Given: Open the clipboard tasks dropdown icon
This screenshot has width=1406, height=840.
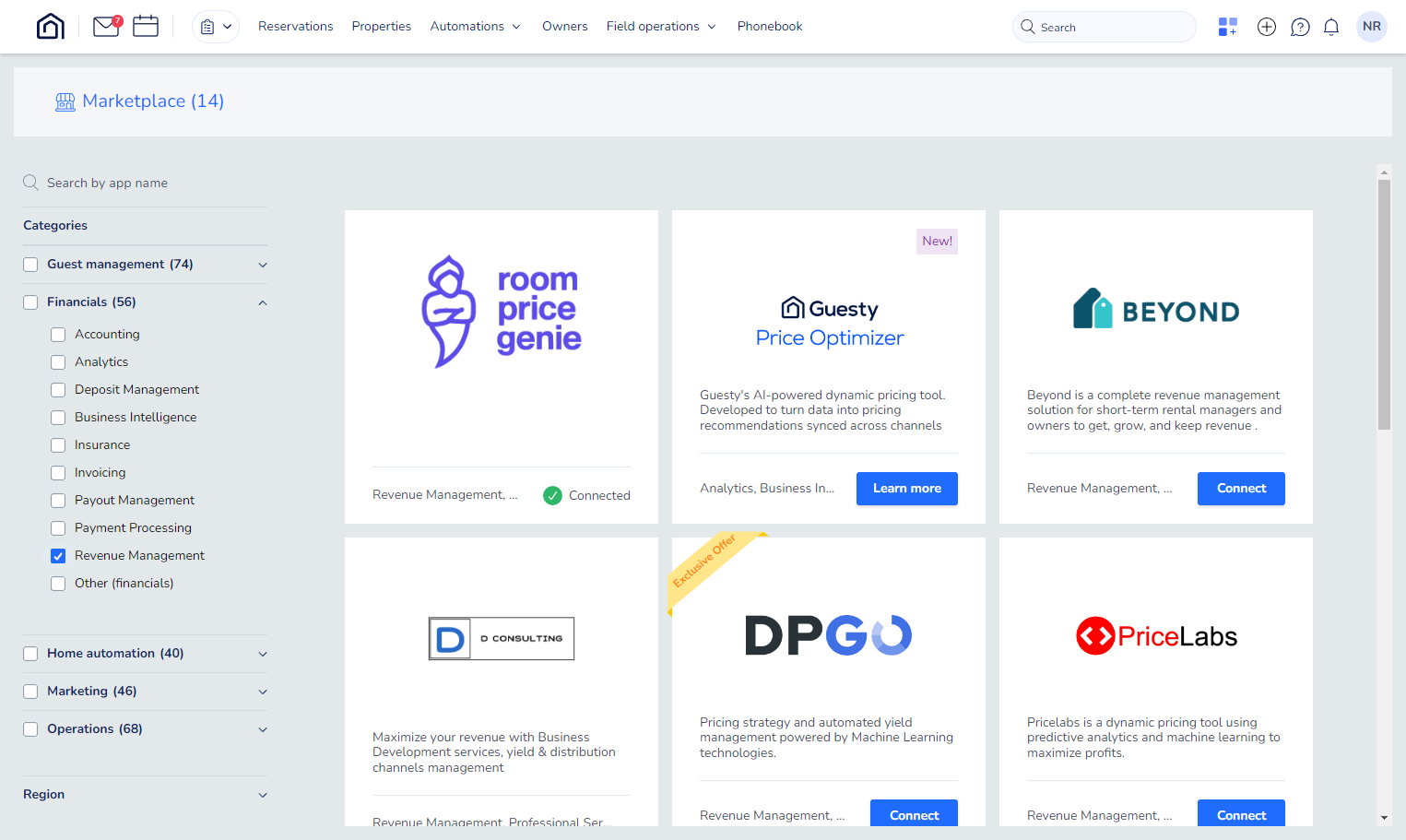Looking at the screenshot, I should 216,27.
